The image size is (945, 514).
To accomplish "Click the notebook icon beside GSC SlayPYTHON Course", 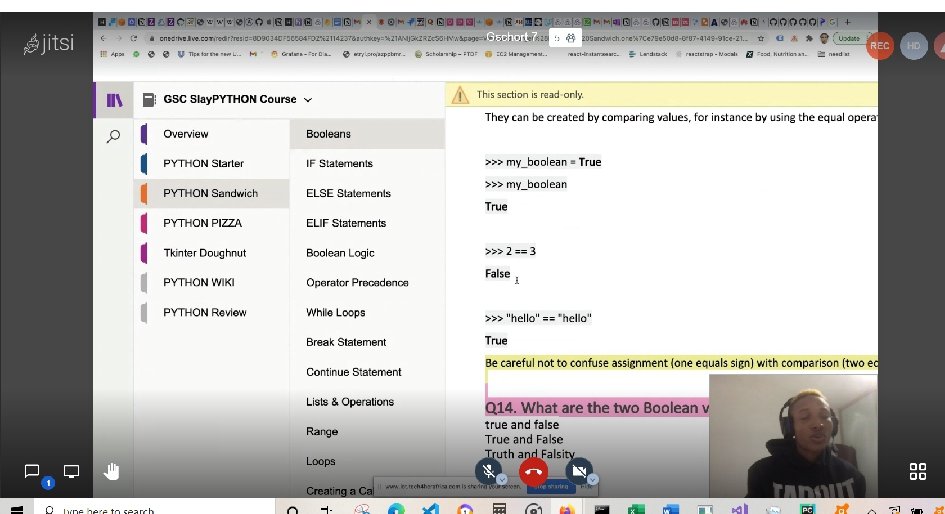I will (149, 99).
